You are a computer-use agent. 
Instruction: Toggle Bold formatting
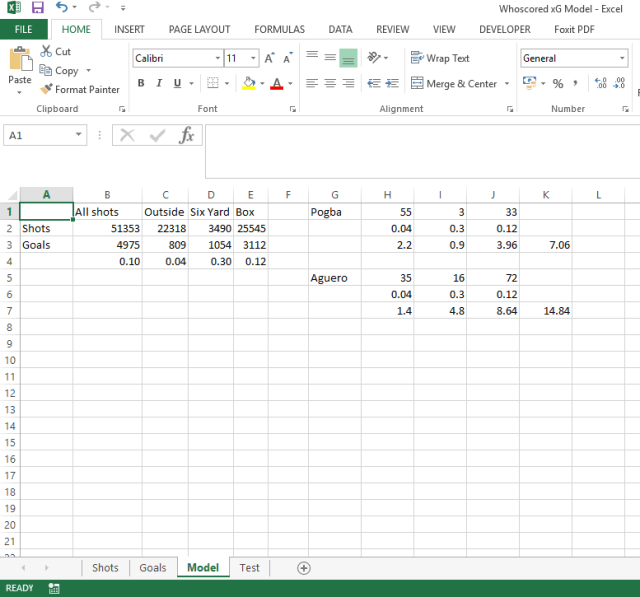click(141, 84)
